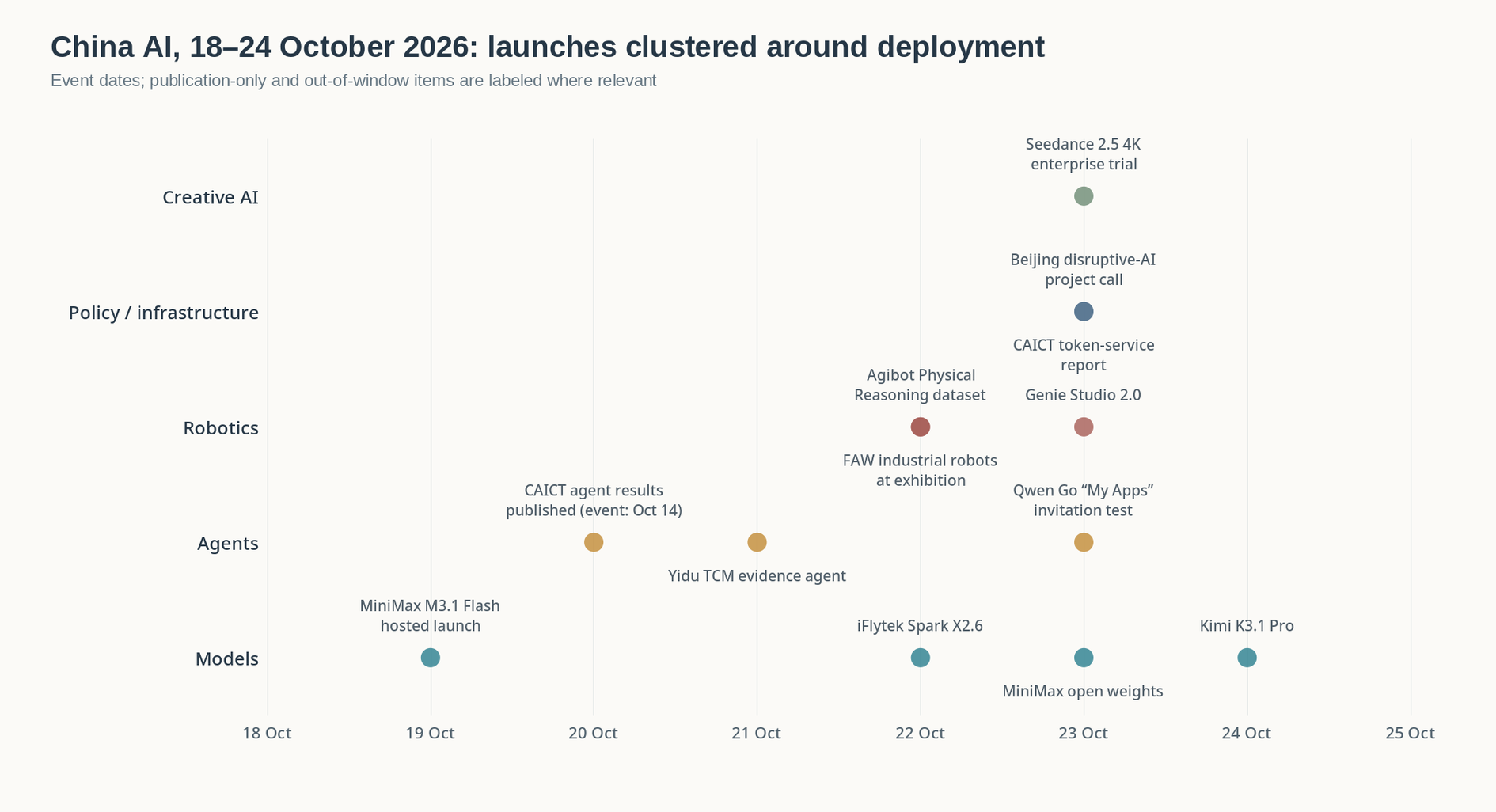This screenshot has width=1496, height=812.
Task: Click the "Robotics" category label
Action: 221,428
